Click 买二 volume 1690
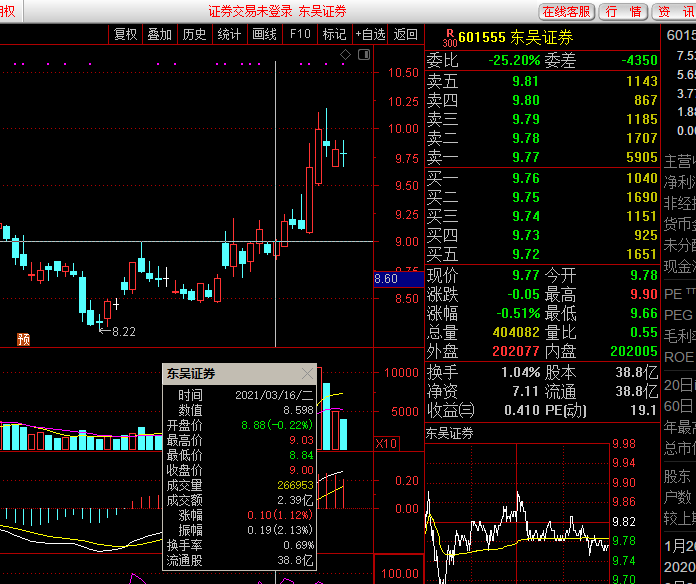Screen dimensions: 696x584 point(642,197)
